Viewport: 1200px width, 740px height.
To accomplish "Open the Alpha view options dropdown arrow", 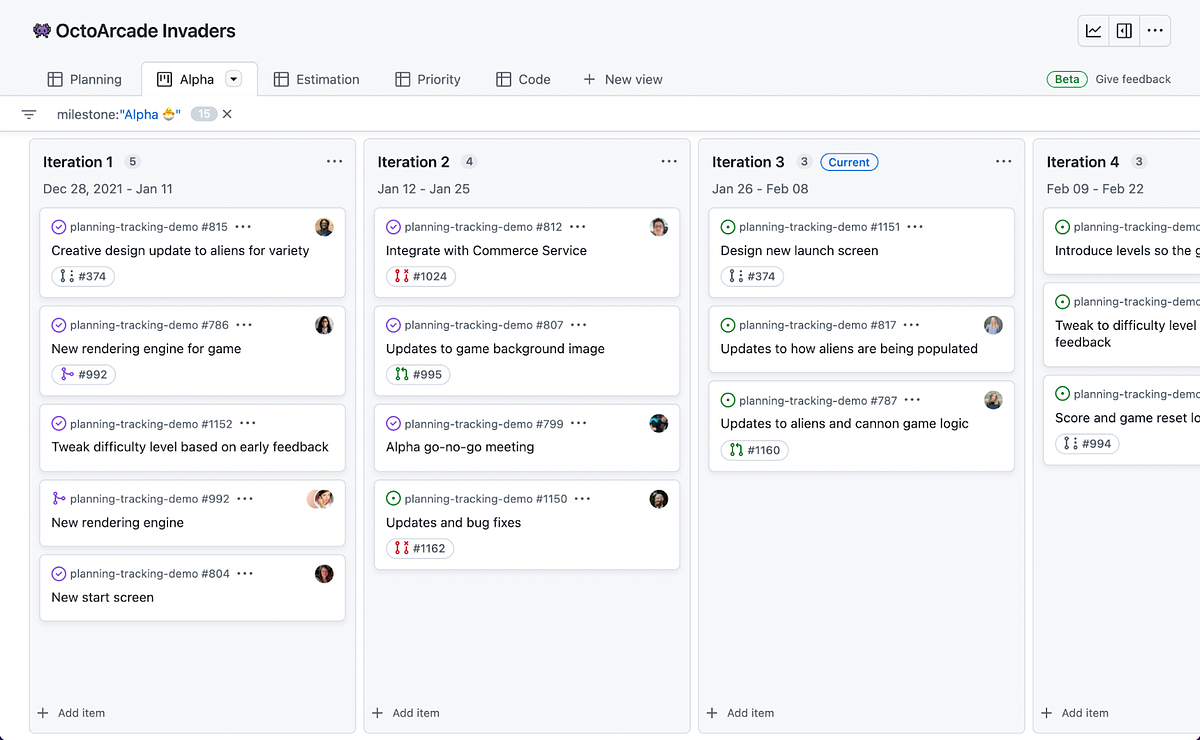I will pyautogui.click(x=233, y=78).
